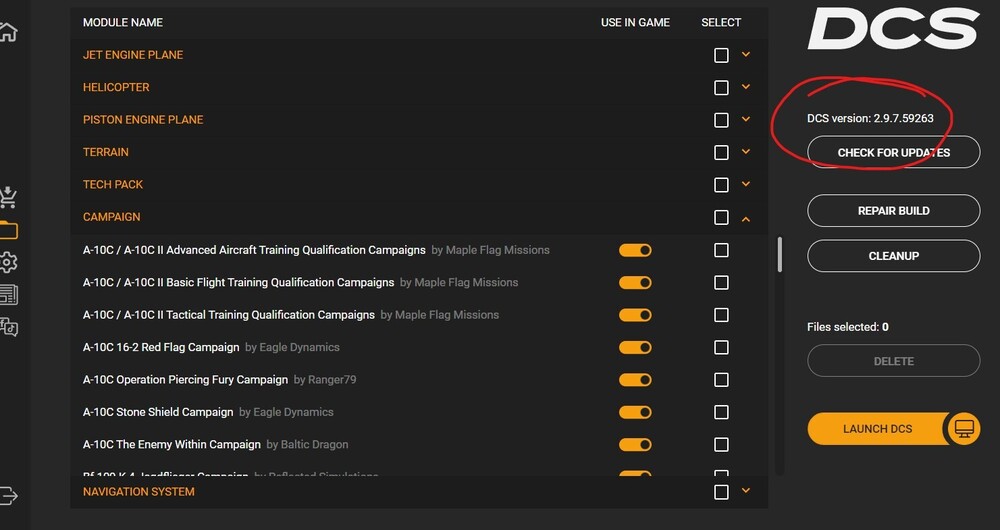Viewport: 1000px width, 530px height.
Task: Click the Repair Build button
Action: [x=893, y=210]
